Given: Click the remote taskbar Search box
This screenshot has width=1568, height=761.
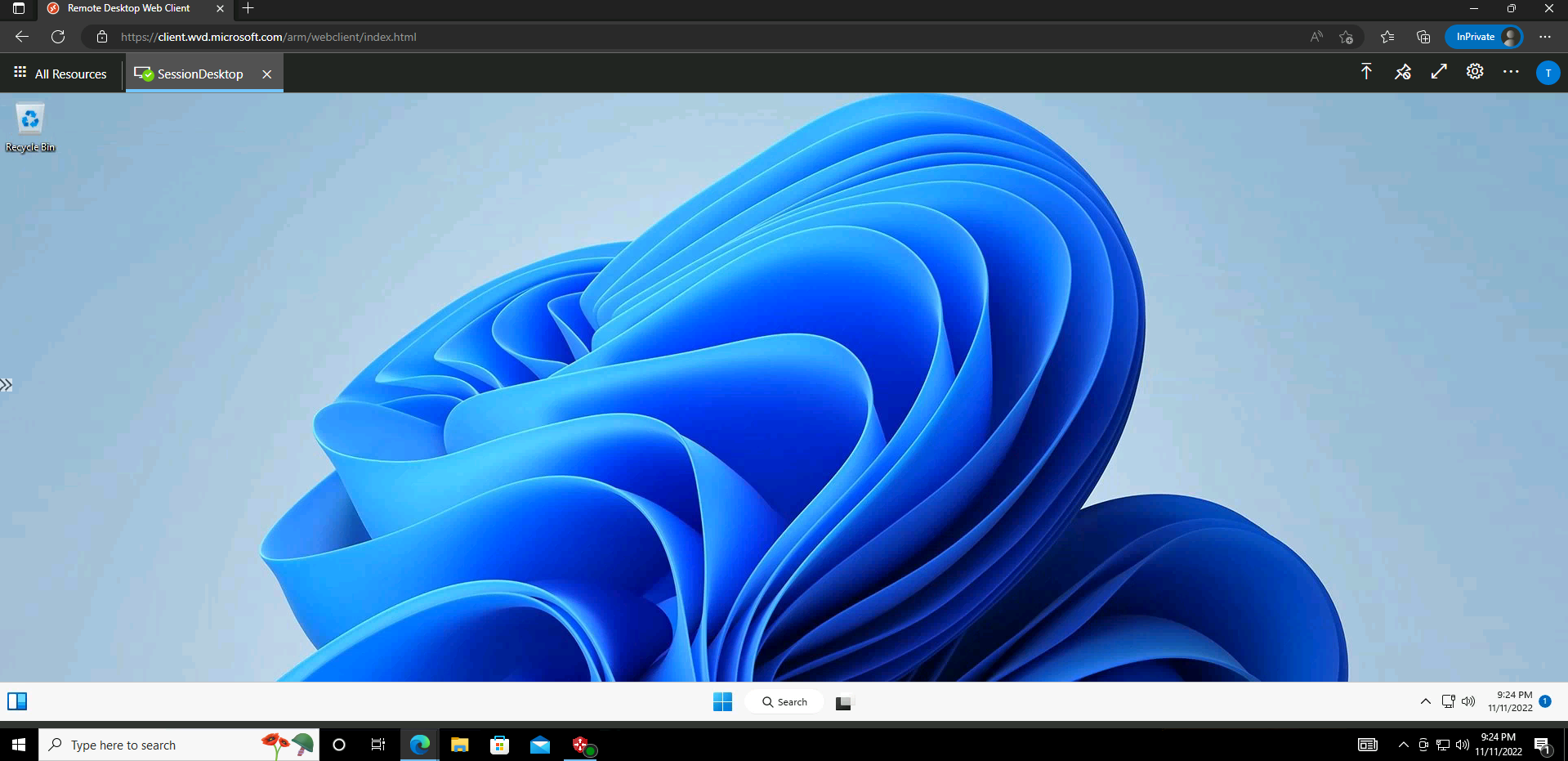Looking at the screenshot, I should [784, 702].
